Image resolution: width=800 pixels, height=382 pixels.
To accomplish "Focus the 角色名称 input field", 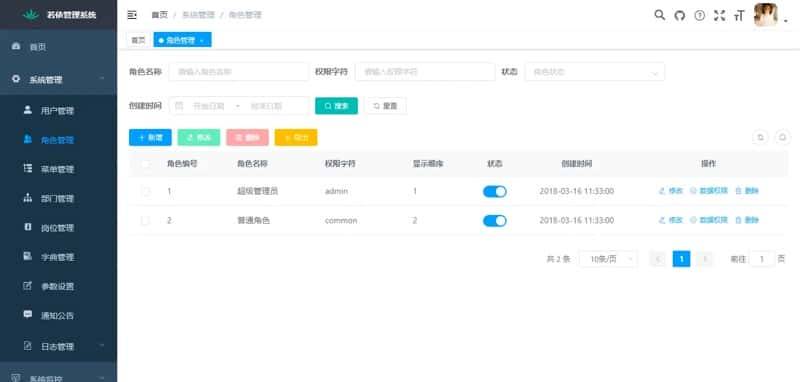I will (x=238, y=72).
